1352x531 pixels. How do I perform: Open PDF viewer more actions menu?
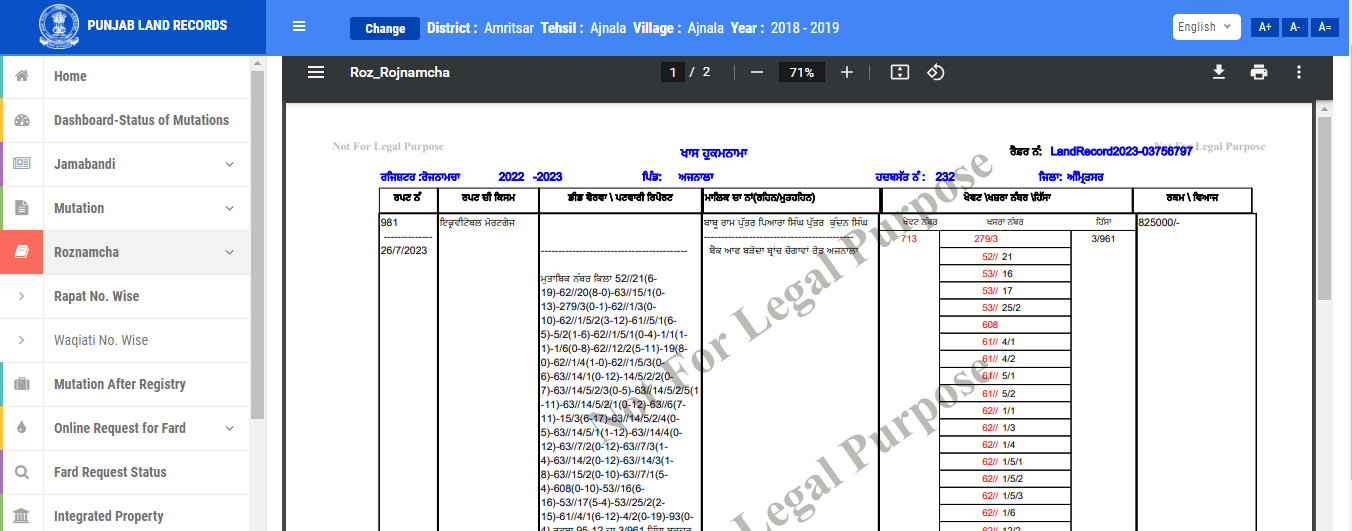1299,72
